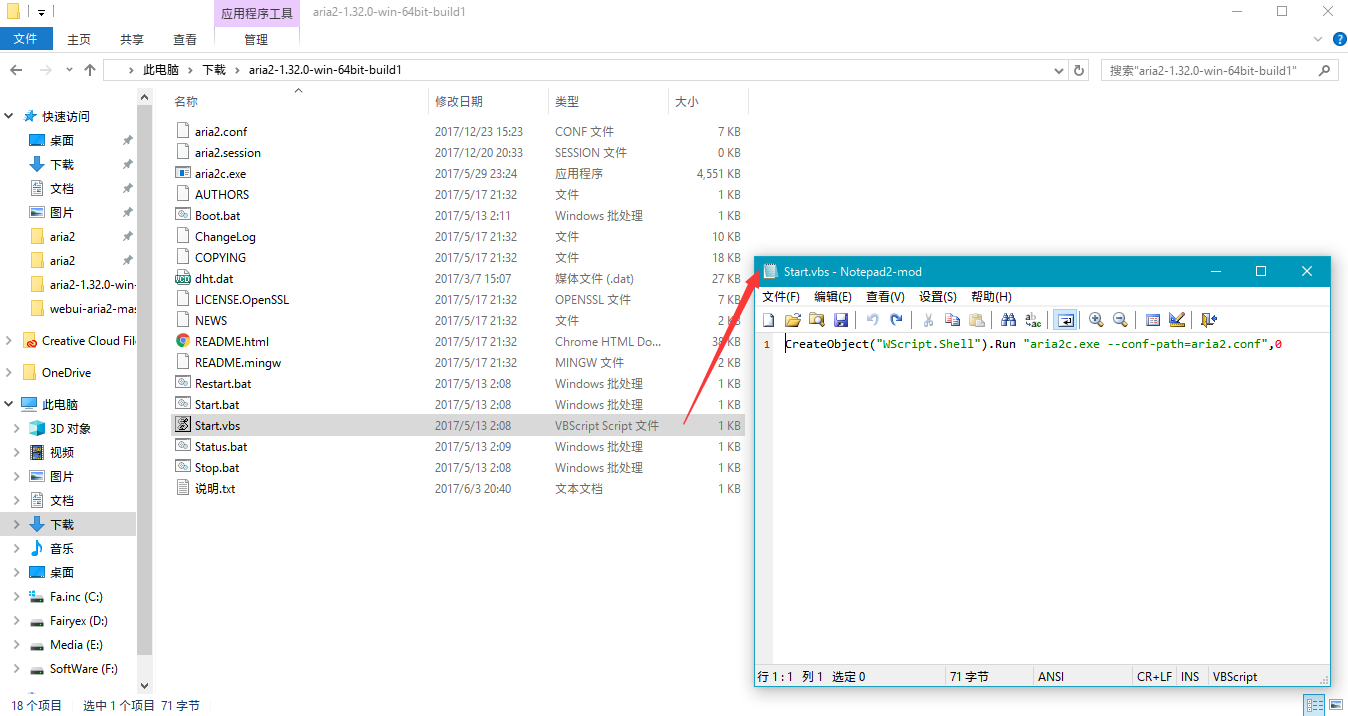Click the Undo arrow in Notepad2 toolbar
Image resolution: width=1348 pixels, height=716 pixels.
tap(872, 320)
